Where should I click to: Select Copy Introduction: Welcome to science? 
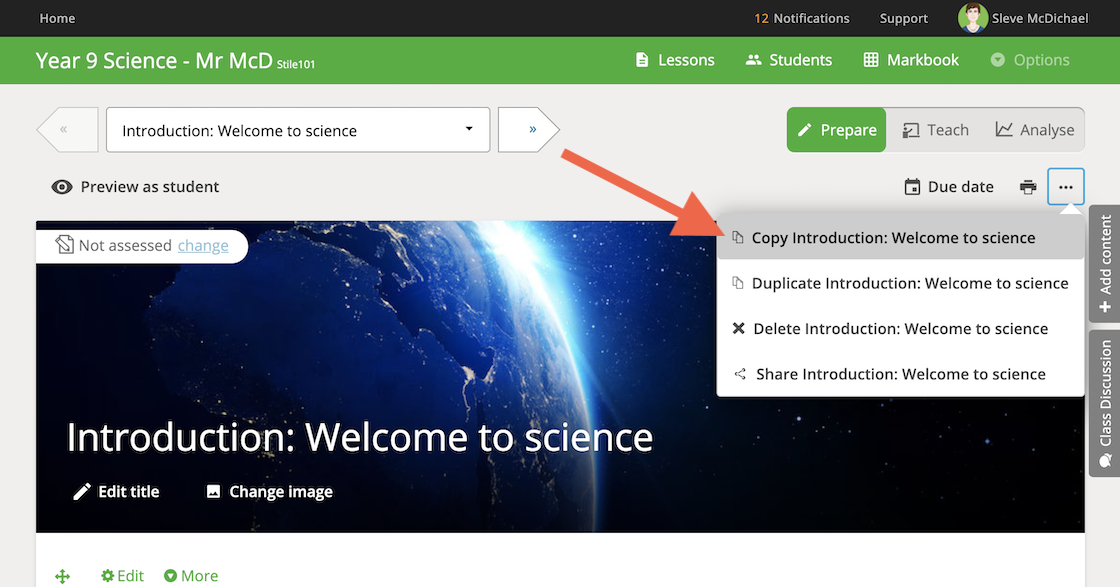point(893,238)
